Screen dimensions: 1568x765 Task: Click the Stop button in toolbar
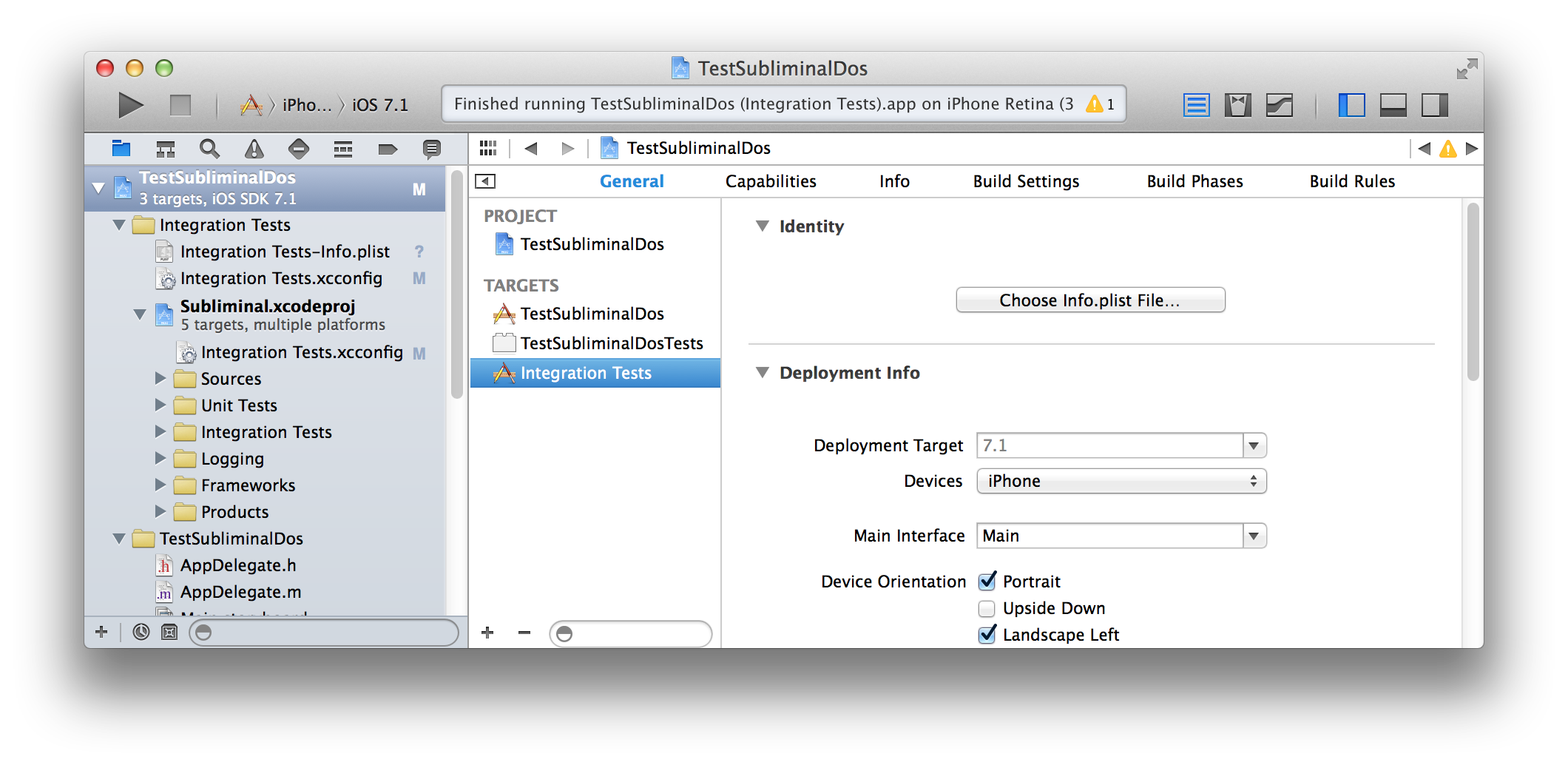click(x=180, y=105)
